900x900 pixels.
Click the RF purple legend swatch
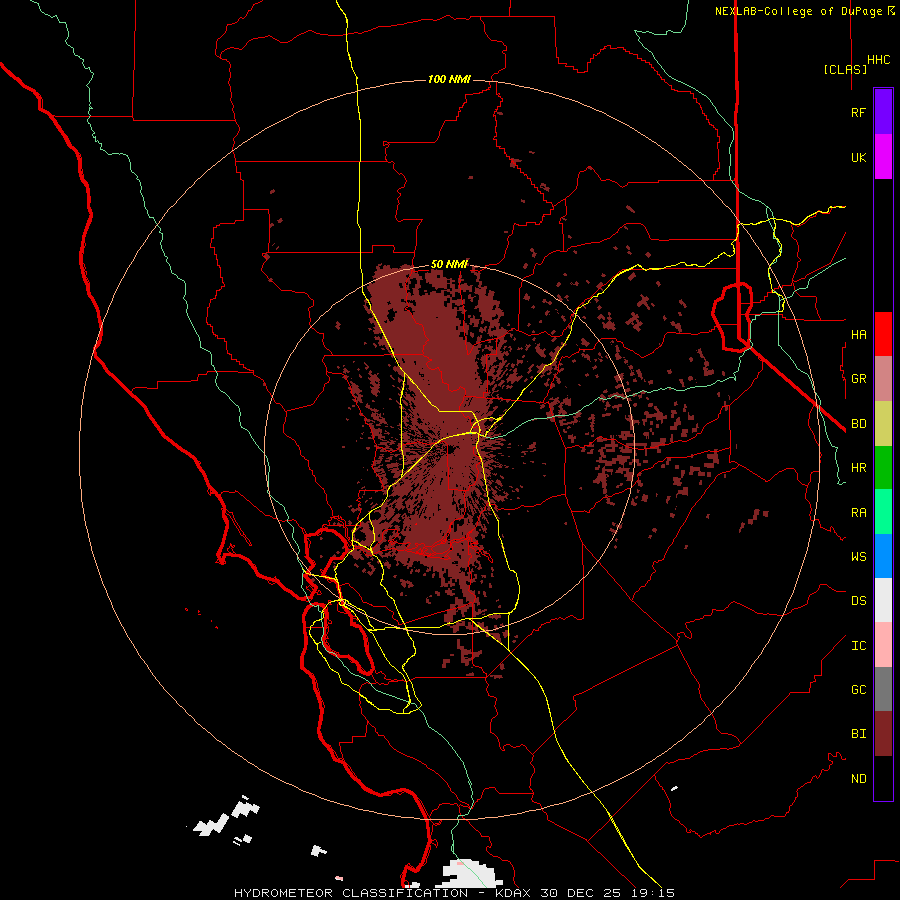pos(883,112)
